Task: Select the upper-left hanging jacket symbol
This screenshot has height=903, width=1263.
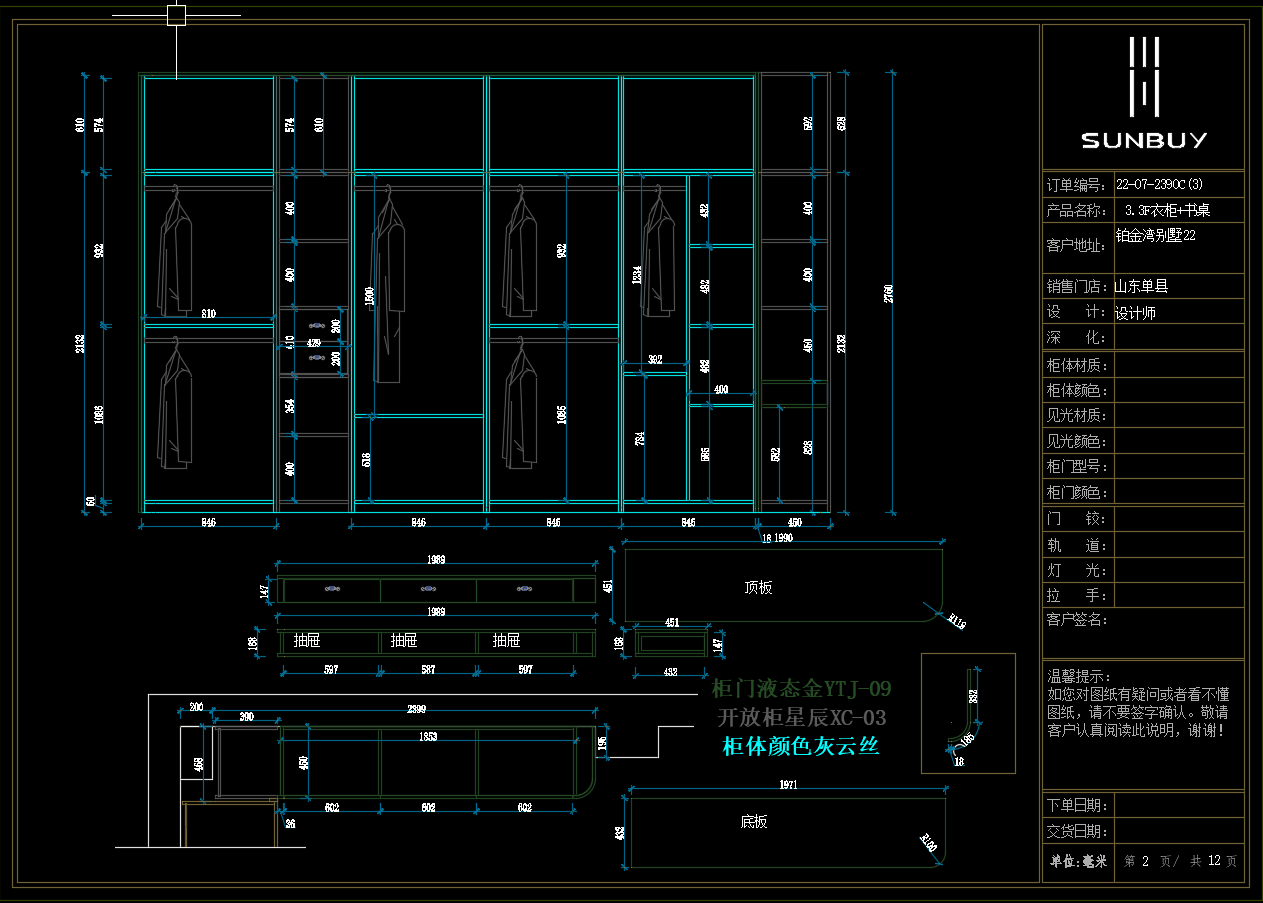Action: click(174, 254)
